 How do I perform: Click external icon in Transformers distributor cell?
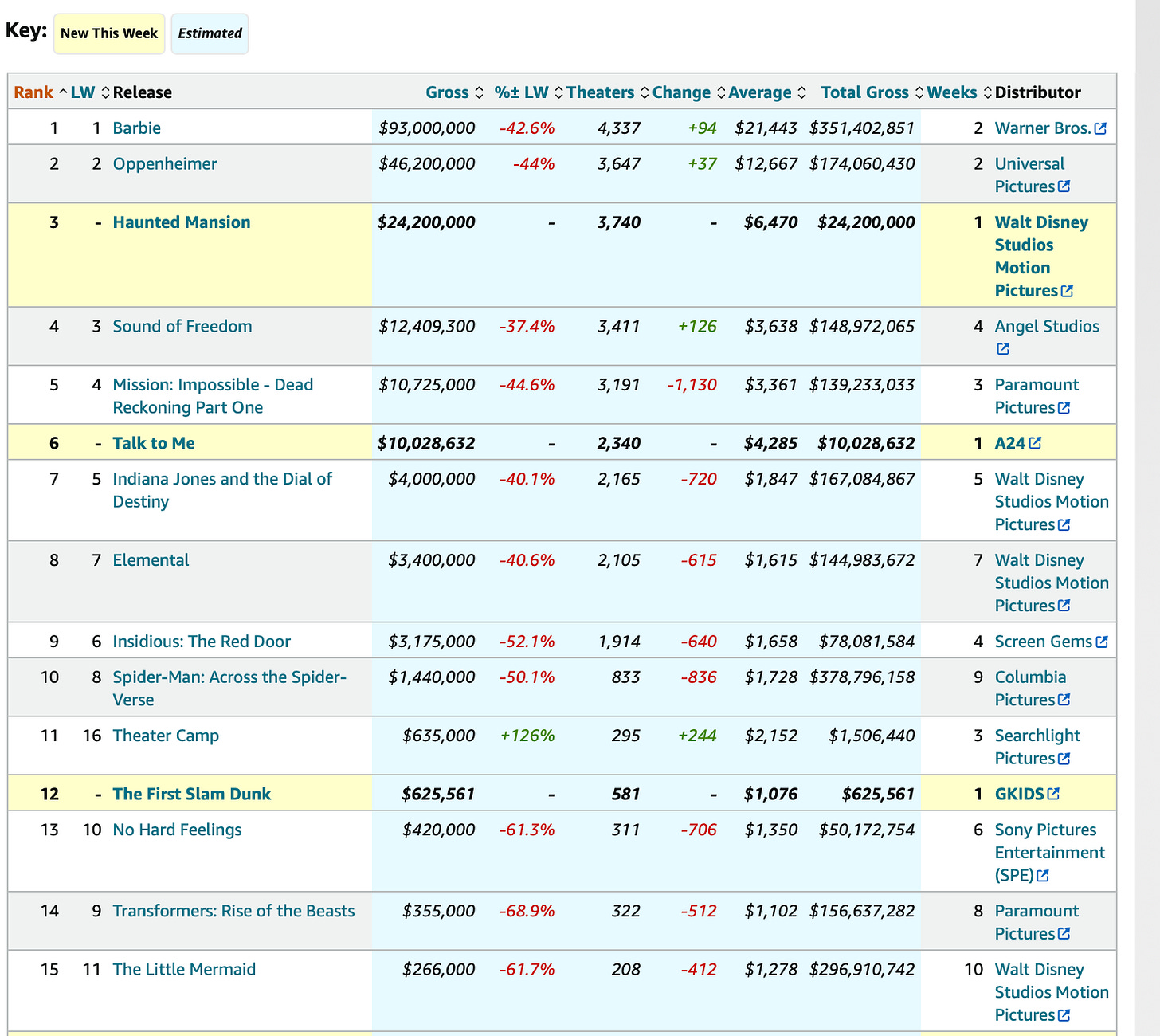point(1064,934)
